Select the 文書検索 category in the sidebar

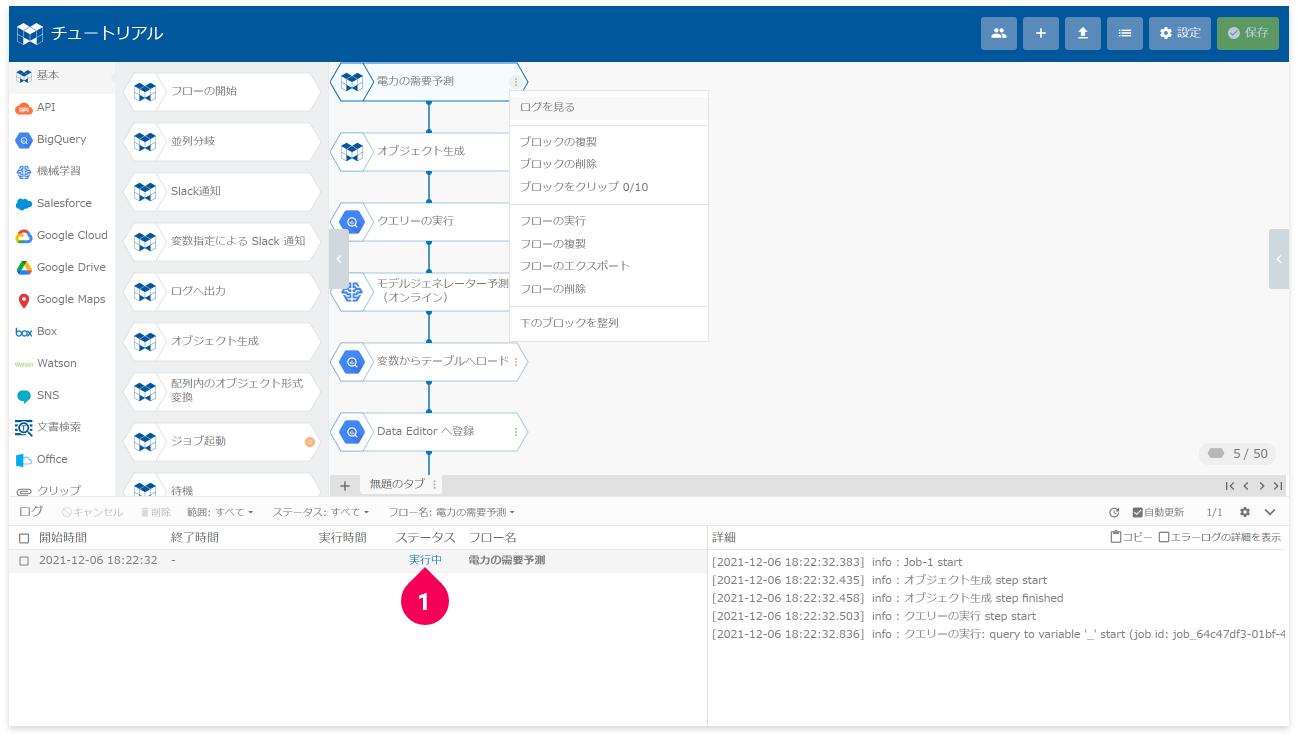(62, 427)
